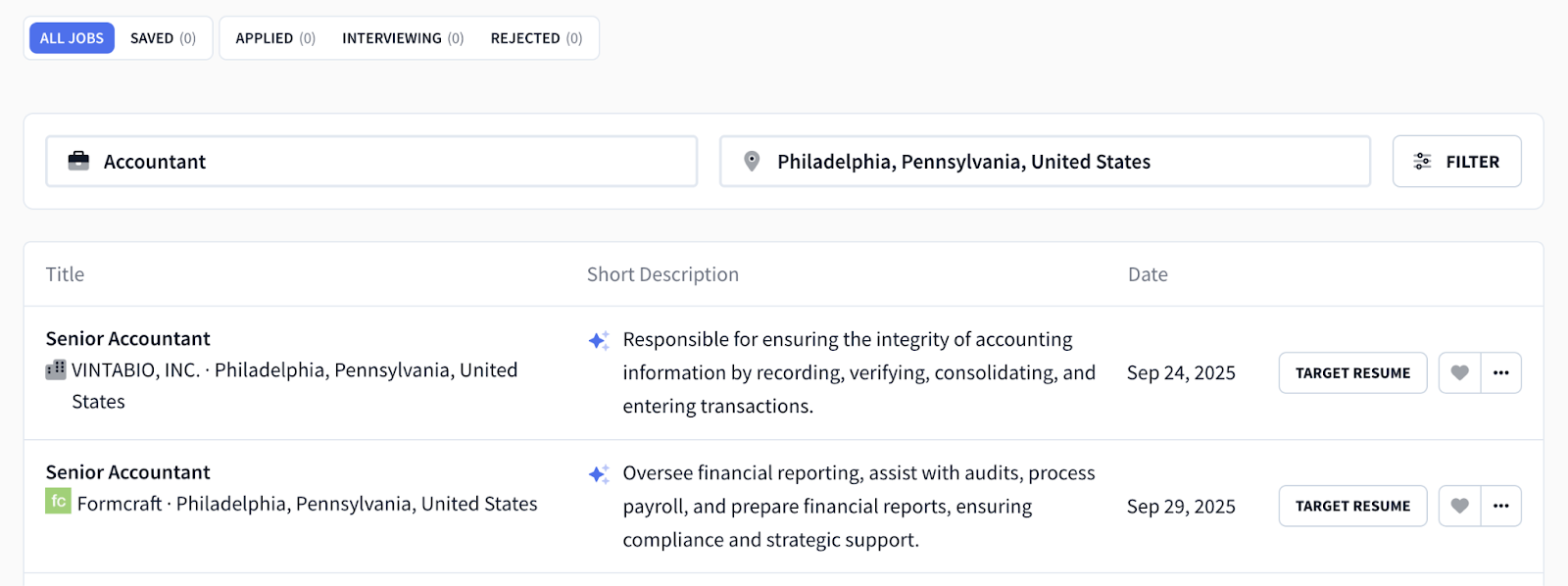
Task: Click the green Formcraft fc logo
Action: (x=58, y=502)
